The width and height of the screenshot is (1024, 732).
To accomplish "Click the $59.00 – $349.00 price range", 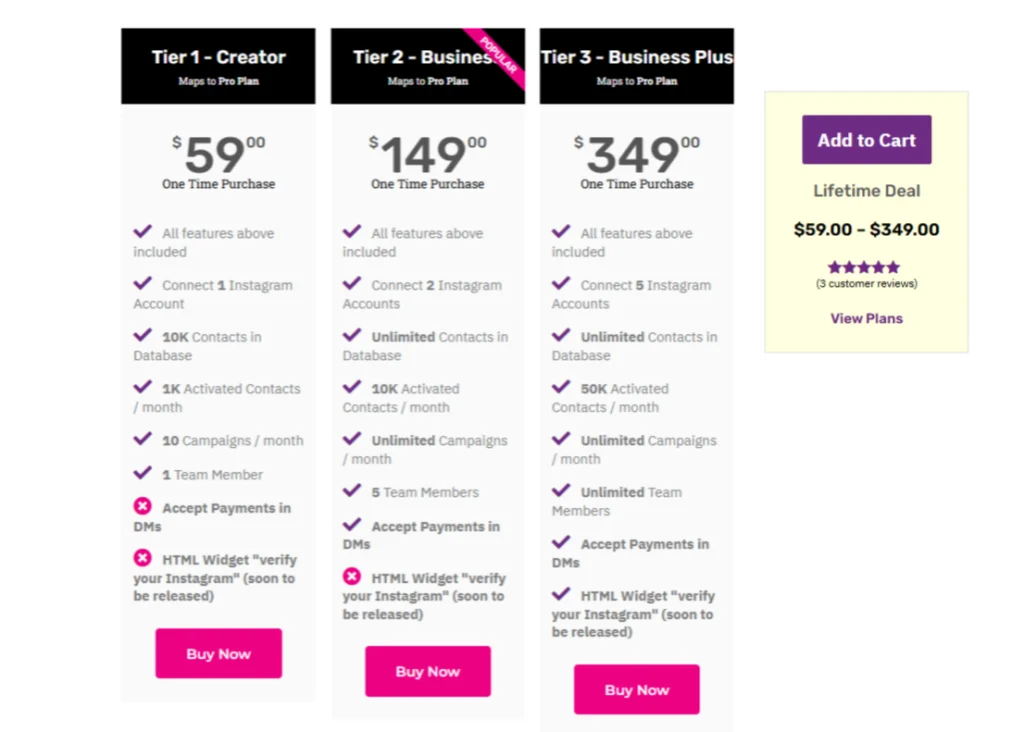I will [x=866, y=230].
